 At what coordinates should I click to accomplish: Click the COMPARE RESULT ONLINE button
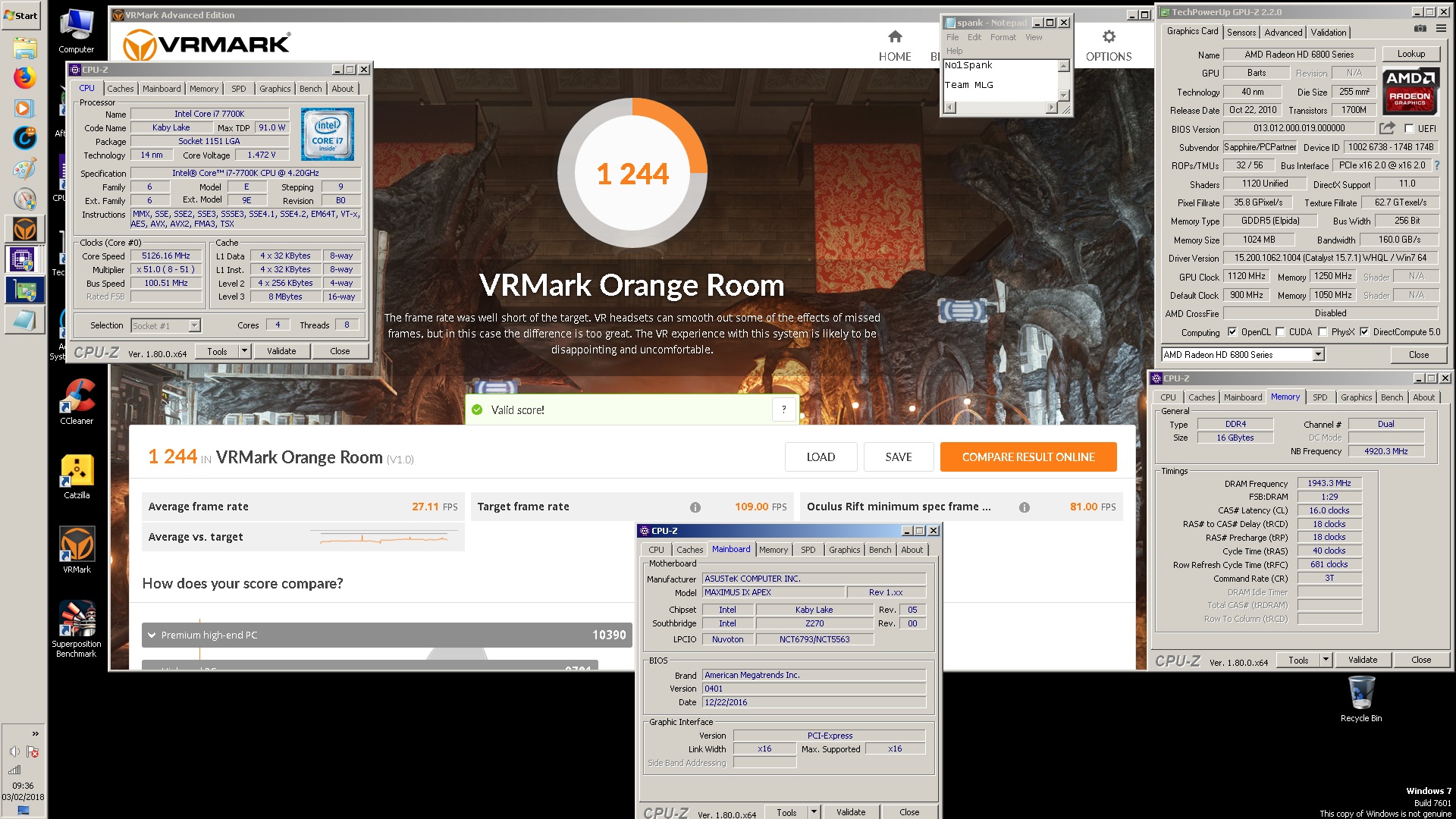1028,457
